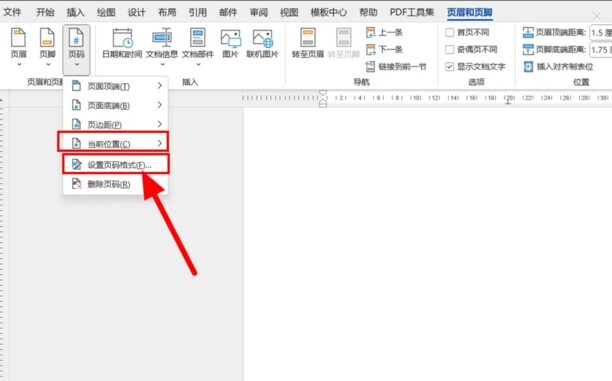Expand the 页面顶端 submenu arrow
The width and height of the screenshot is (612, 381).
coord(160,85)
